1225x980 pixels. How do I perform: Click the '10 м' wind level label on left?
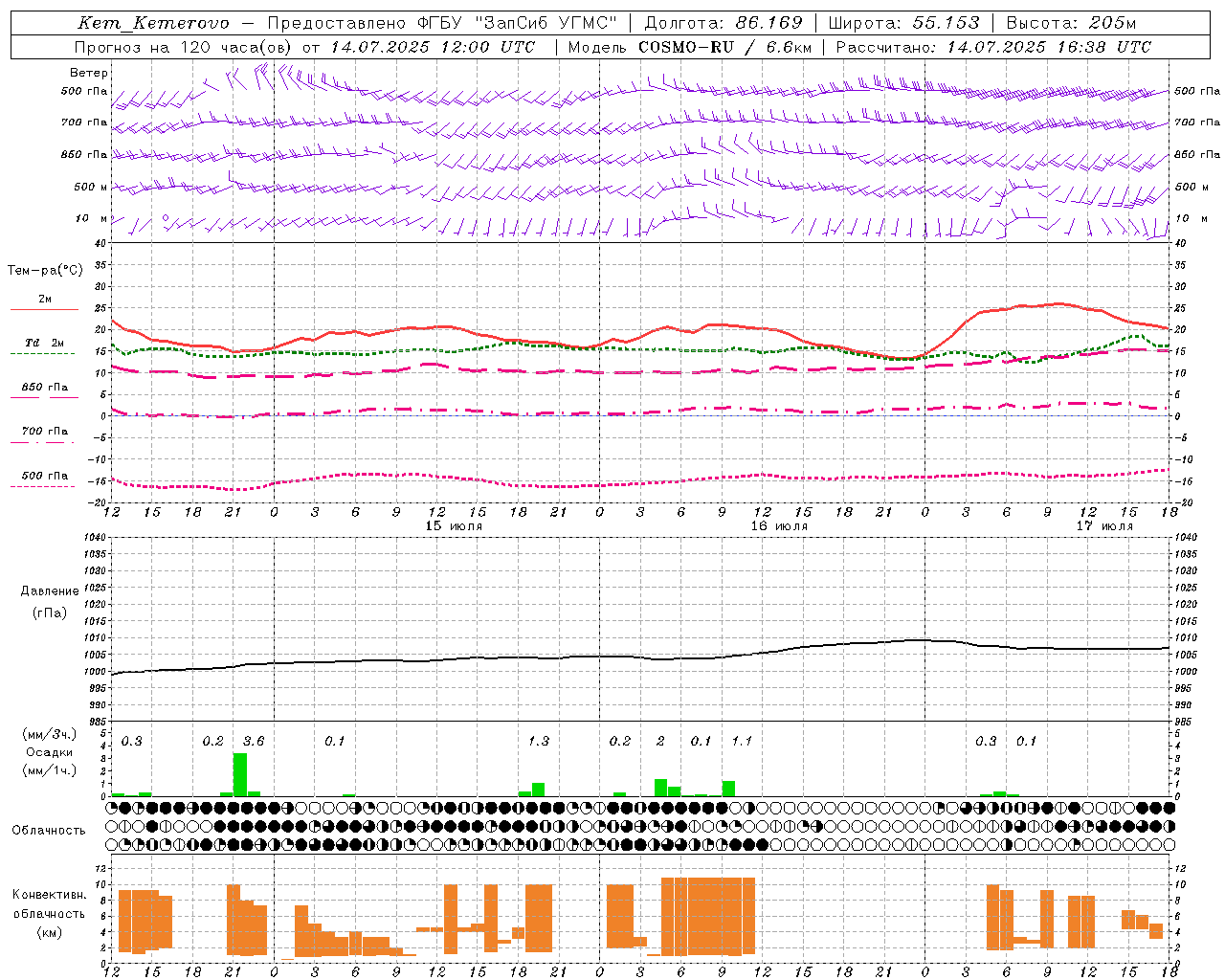(x=91, y=218)
